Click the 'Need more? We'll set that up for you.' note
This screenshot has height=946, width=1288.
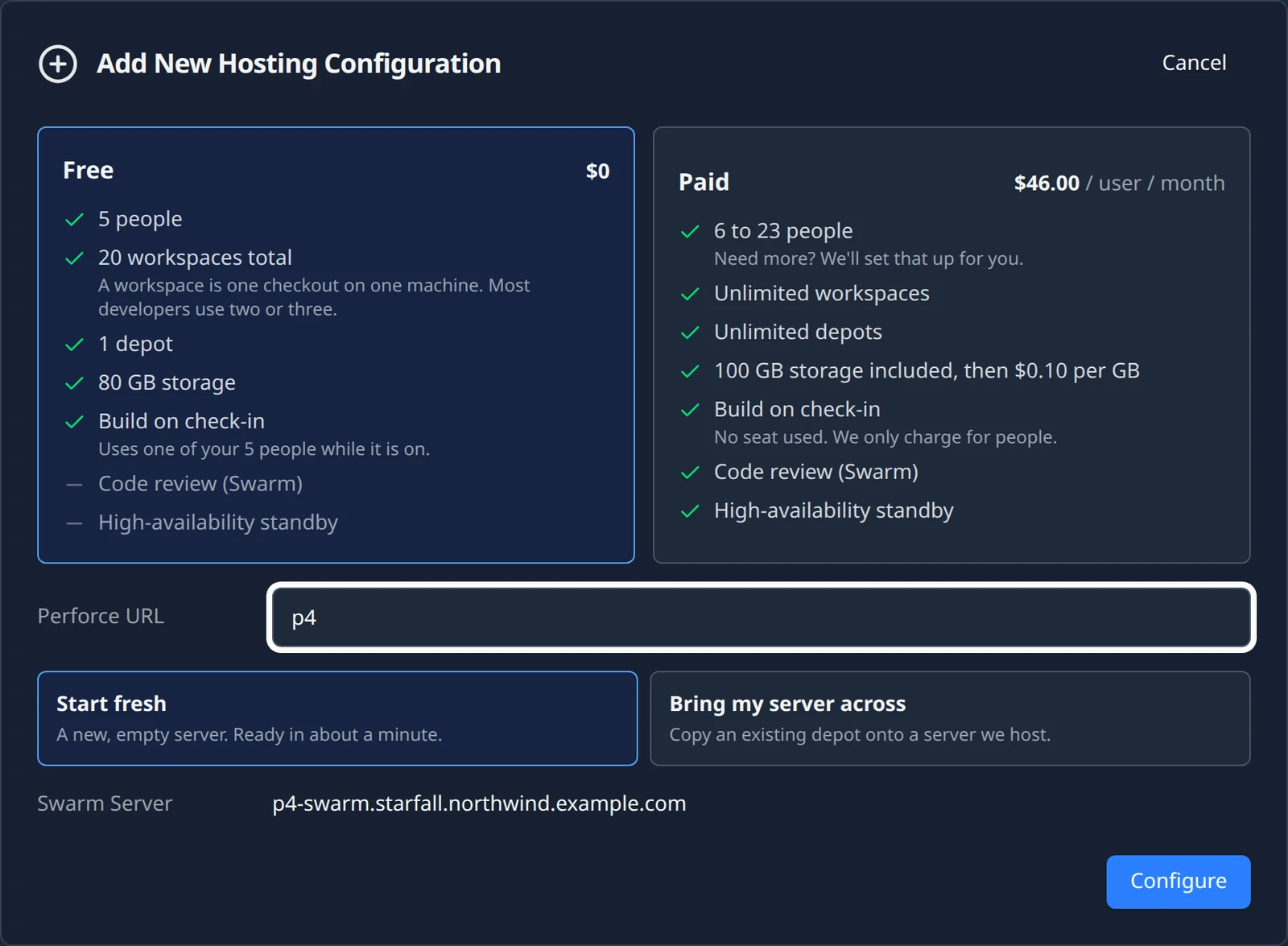pyautogui.click(x=869, y=258)
